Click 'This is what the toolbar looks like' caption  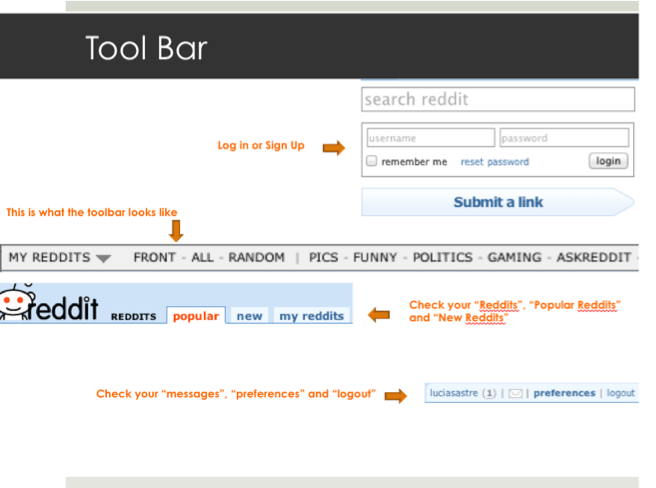pos(92,212)
